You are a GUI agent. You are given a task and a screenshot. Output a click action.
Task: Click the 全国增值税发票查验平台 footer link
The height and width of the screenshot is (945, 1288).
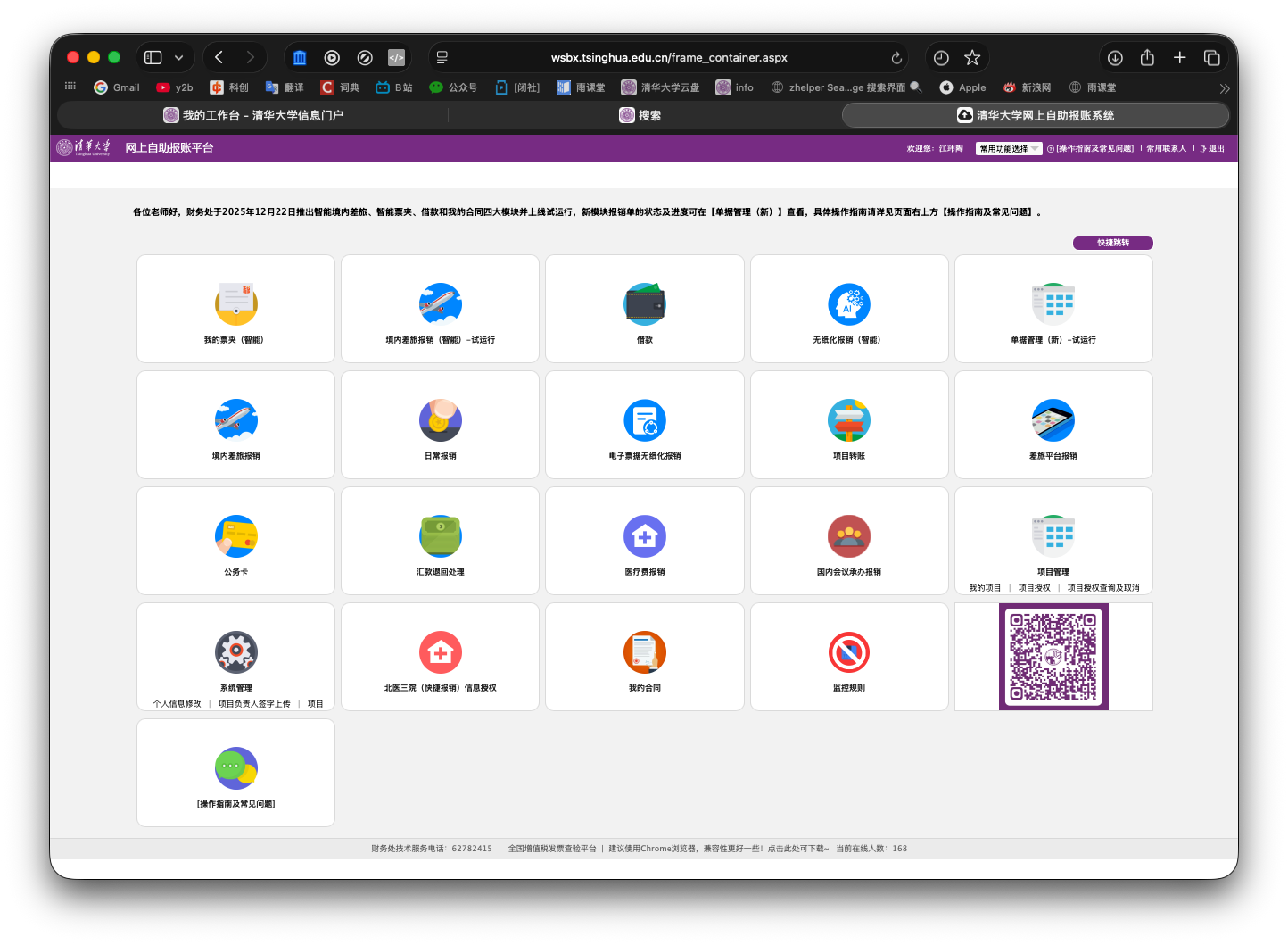[552, 849]
